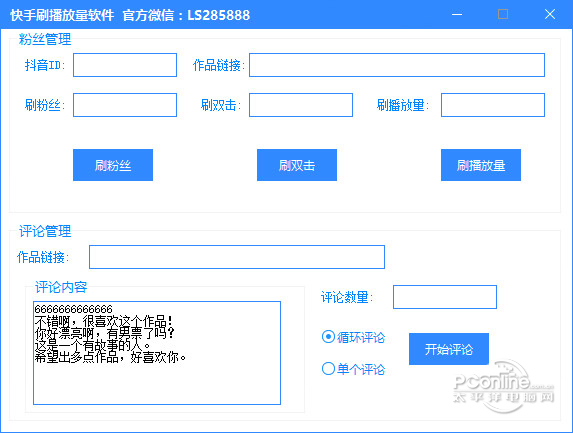Click the 抖音ID input field
The image size is (573, 433).
point(125,65)
